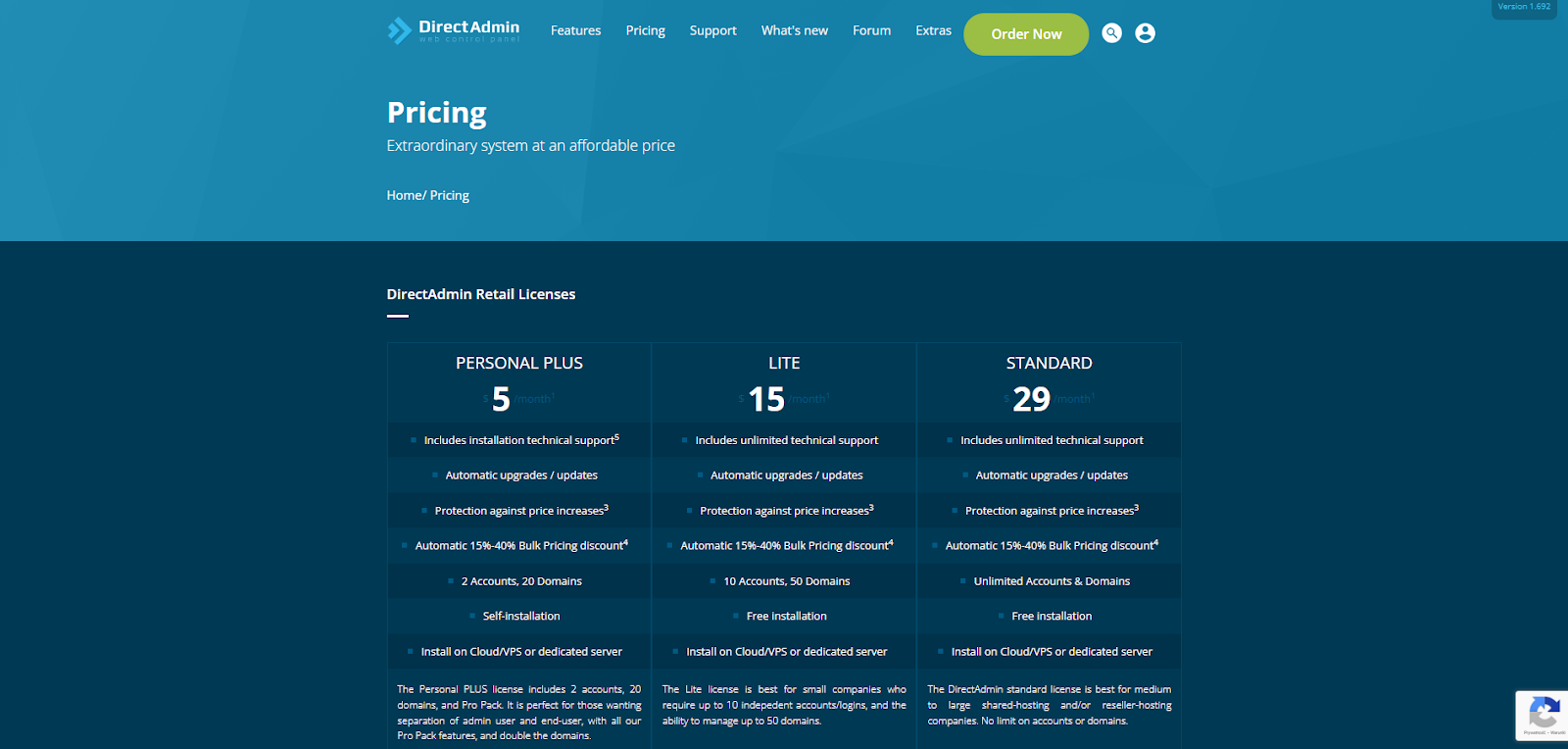Click the Home breadcrumb link
The image size is (1568, 749).
(404, 195)
